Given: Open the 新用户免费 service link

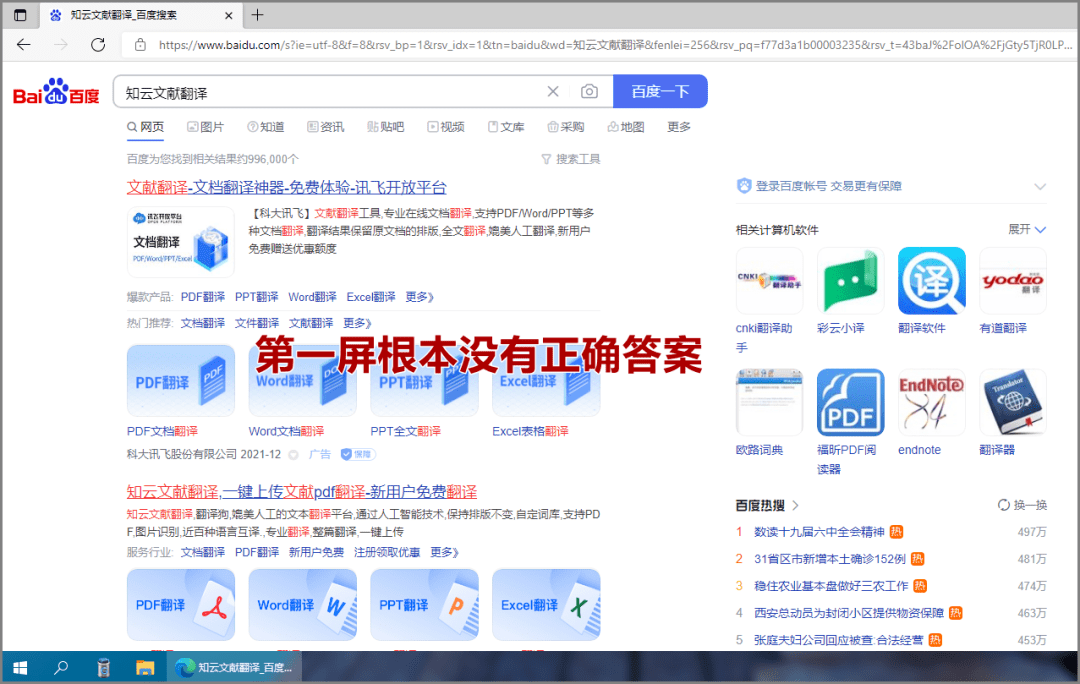Looking at the screenshot, I should 316,552.
